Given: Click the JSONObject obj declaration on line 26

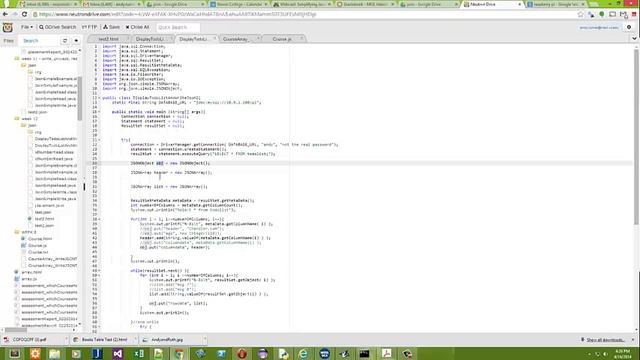Looking at the screenshot, I should 170,163.
